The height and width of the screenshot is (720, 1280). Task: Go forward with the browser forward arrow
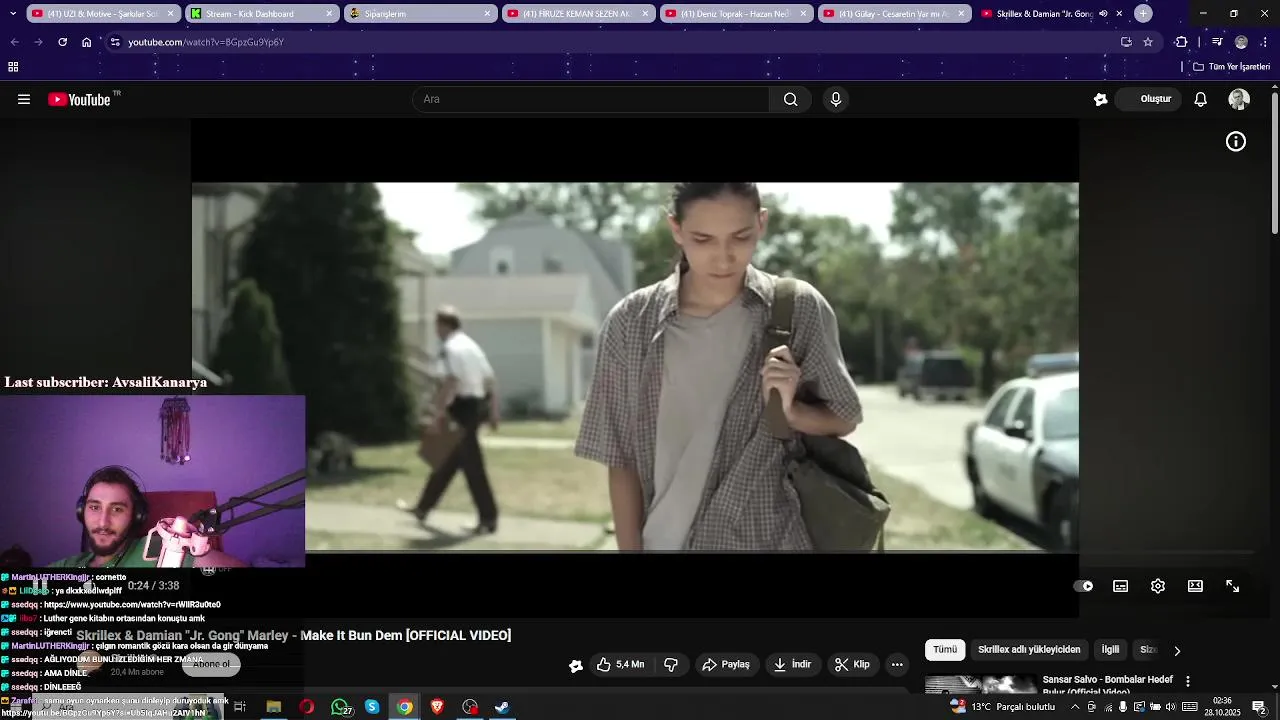38,42
